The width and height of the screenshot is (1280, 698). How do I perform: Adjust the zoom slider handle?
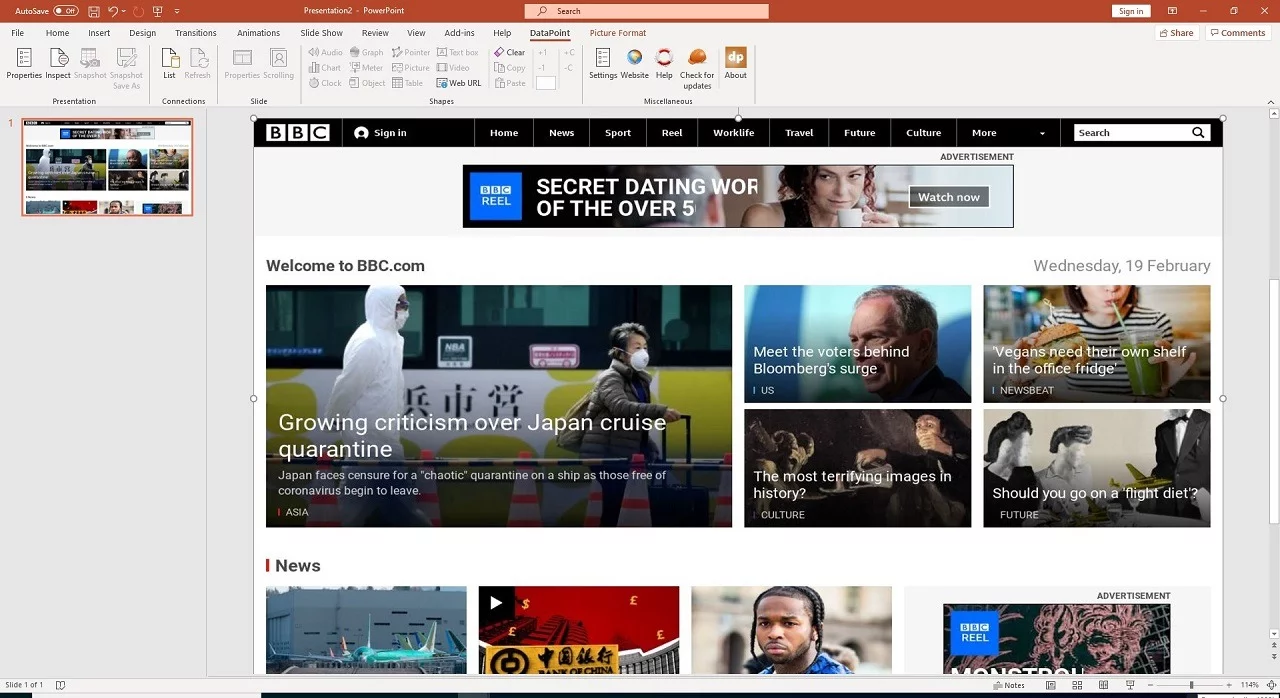coord(1191,685)
